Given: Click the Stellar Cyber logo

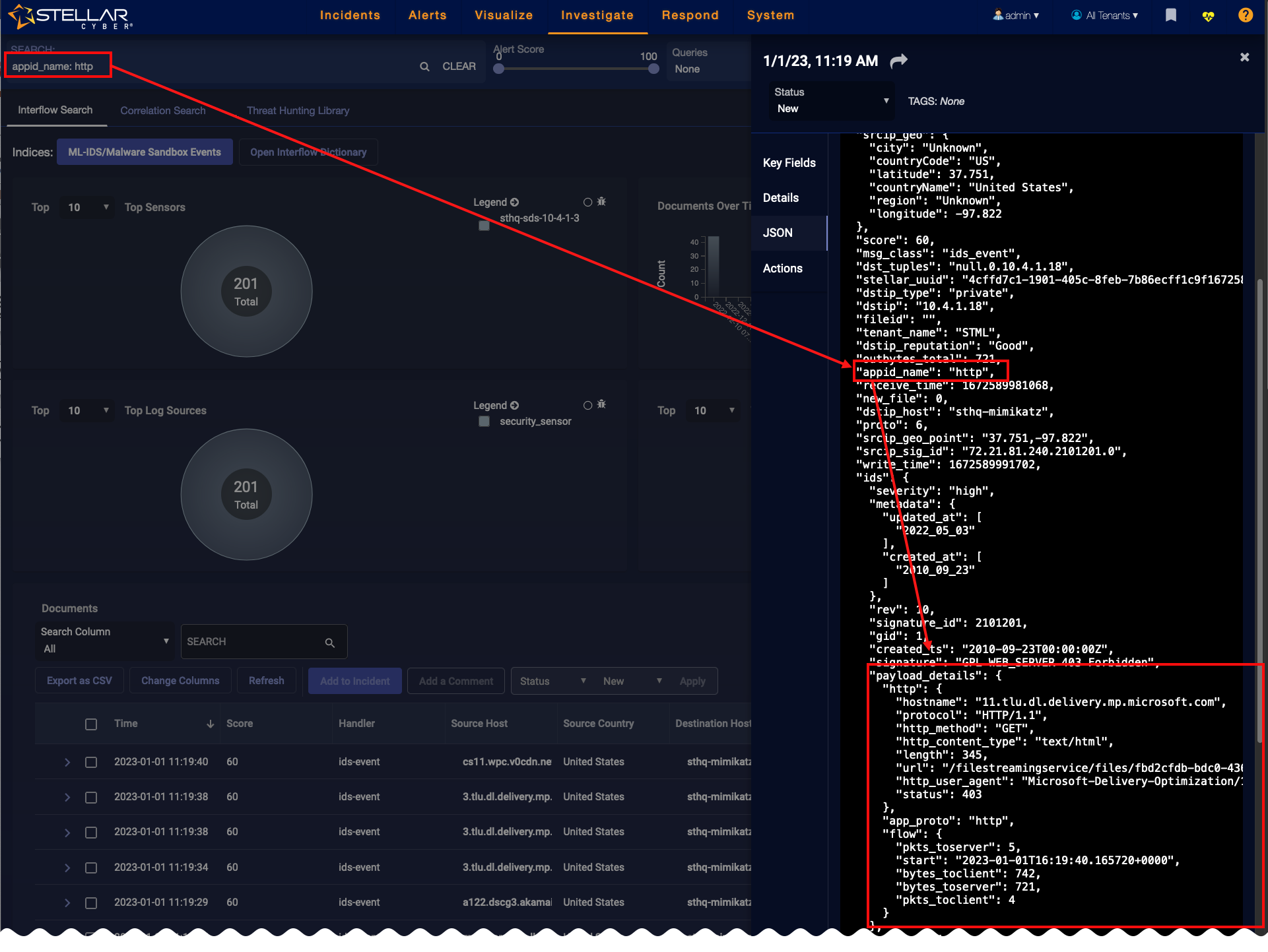Looking at the screenshot, I should tap(71, 16).
